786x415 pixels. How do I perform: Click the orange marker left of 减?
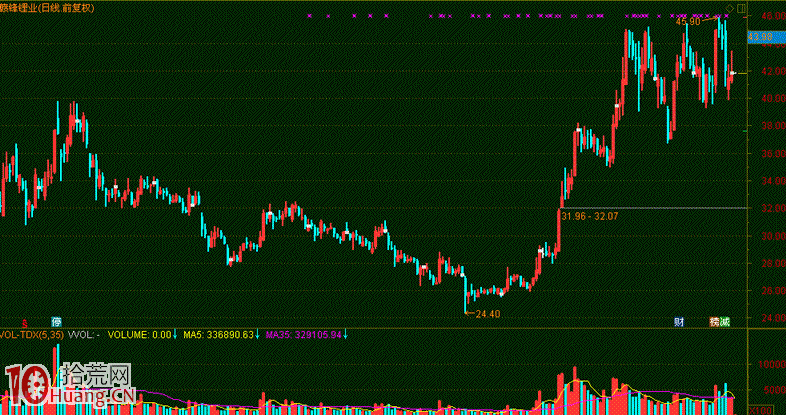tap(714, 322)
